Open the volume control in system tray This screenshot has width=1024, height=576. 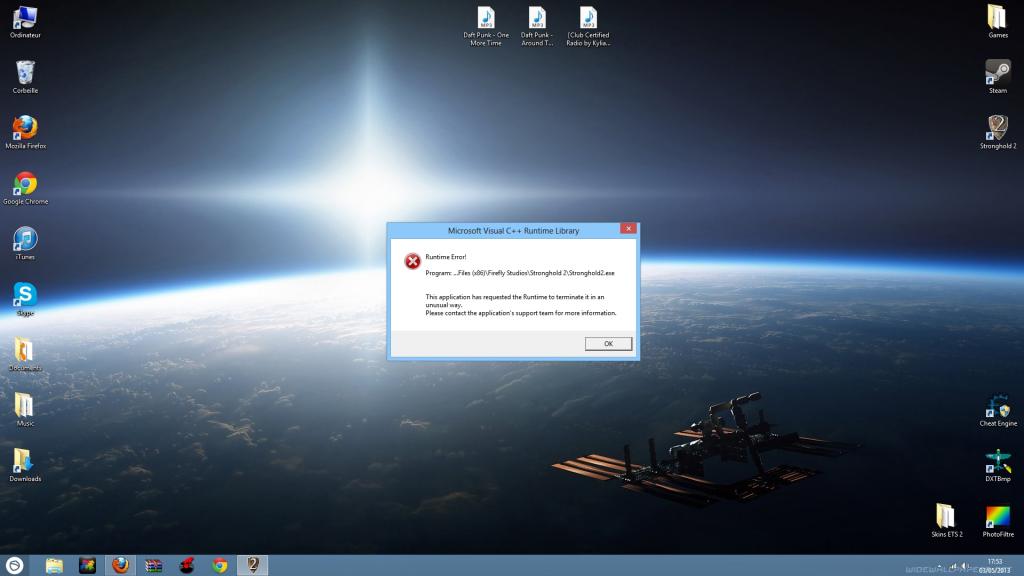coord(964,566)
